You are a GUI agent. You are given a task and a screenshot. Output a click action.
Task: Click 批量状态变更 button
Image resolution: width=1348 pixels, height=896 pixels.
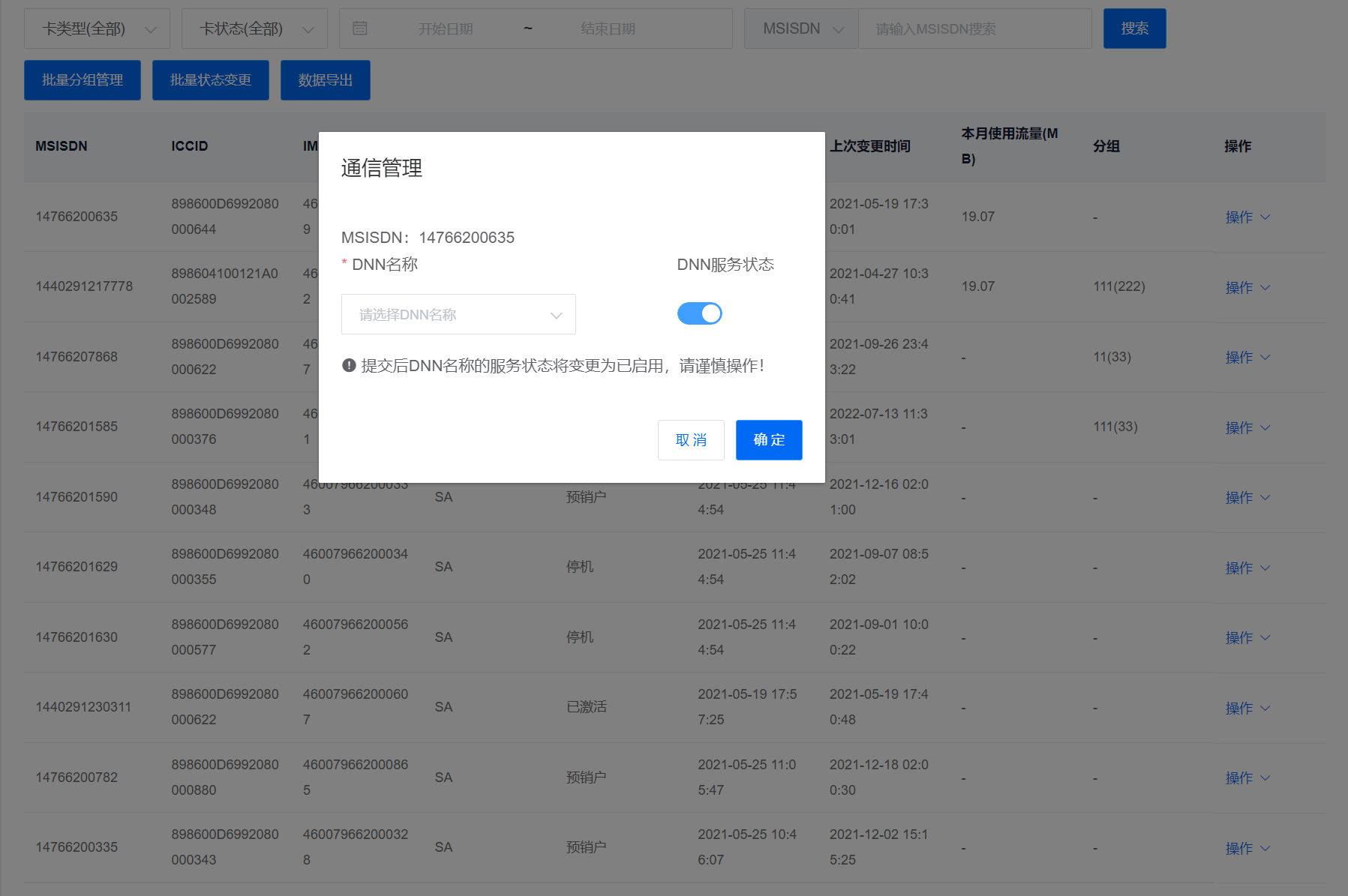[211, 80]
